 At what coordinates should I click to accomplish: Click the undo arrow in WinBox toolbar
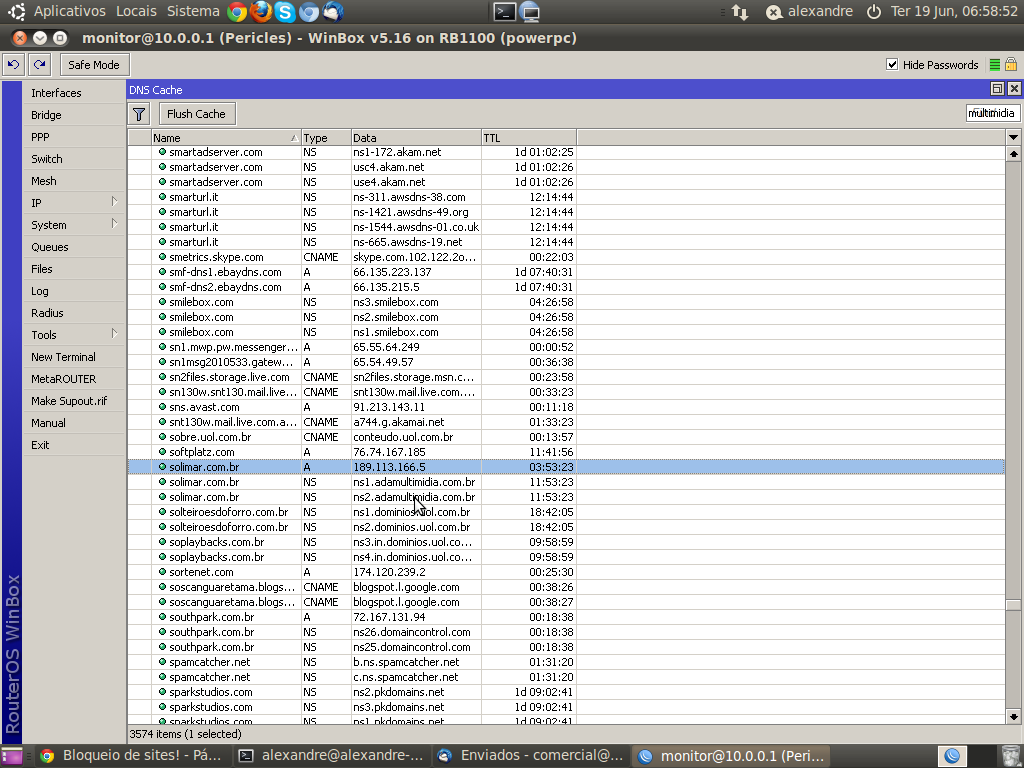pyautogui.click(x=13, y=65)
